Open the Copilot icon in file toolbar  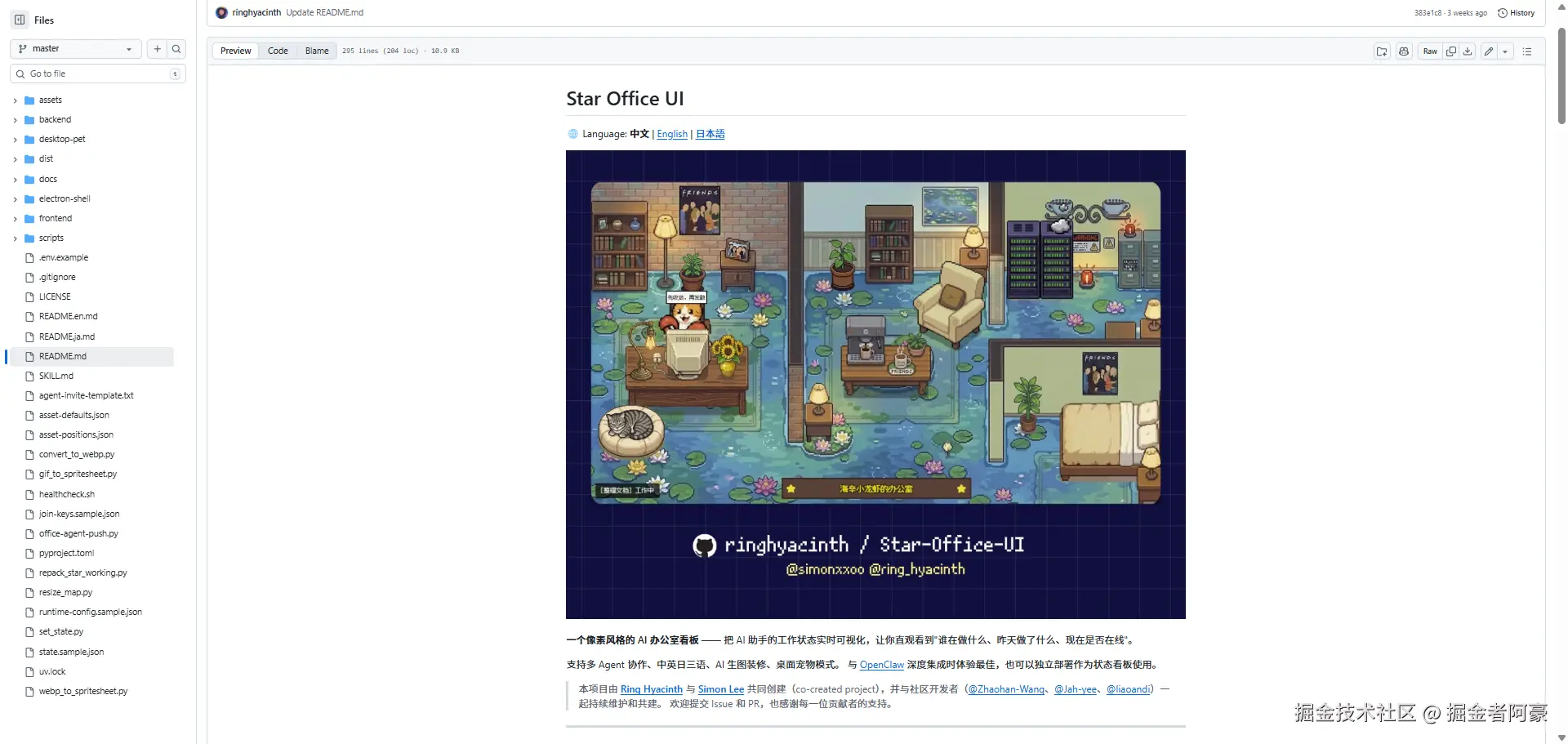(1404, 51)
